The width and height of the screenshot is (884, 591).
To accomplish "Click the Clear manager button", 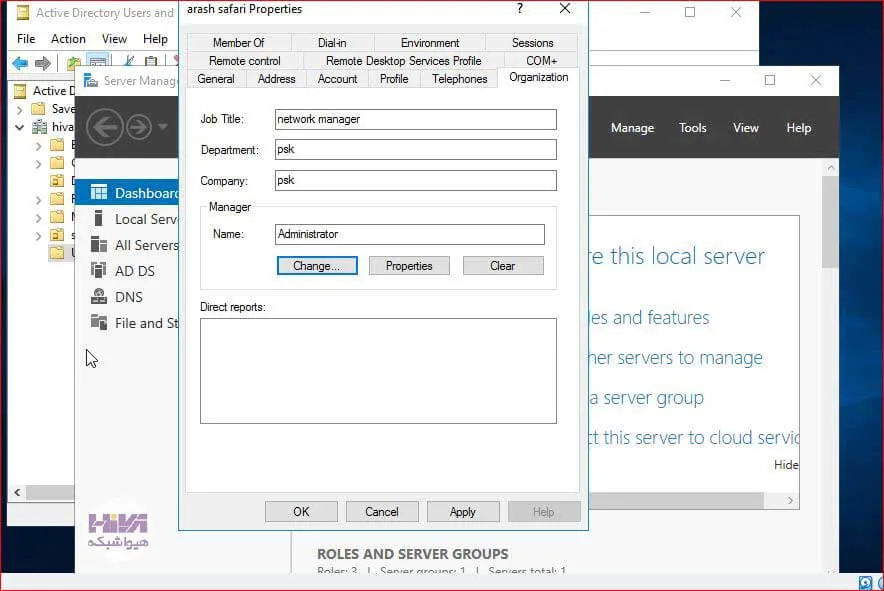I will coord(503,266).
